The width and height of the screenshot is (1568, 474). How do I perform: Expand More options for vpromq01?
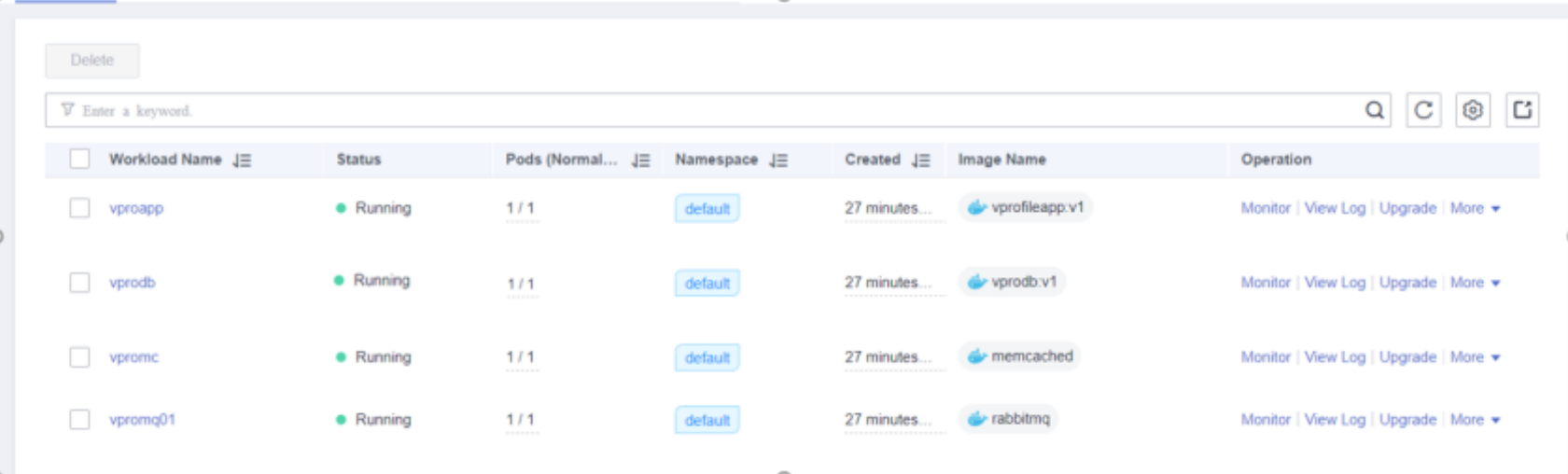pyautogui.click(x=1475, y=420)
